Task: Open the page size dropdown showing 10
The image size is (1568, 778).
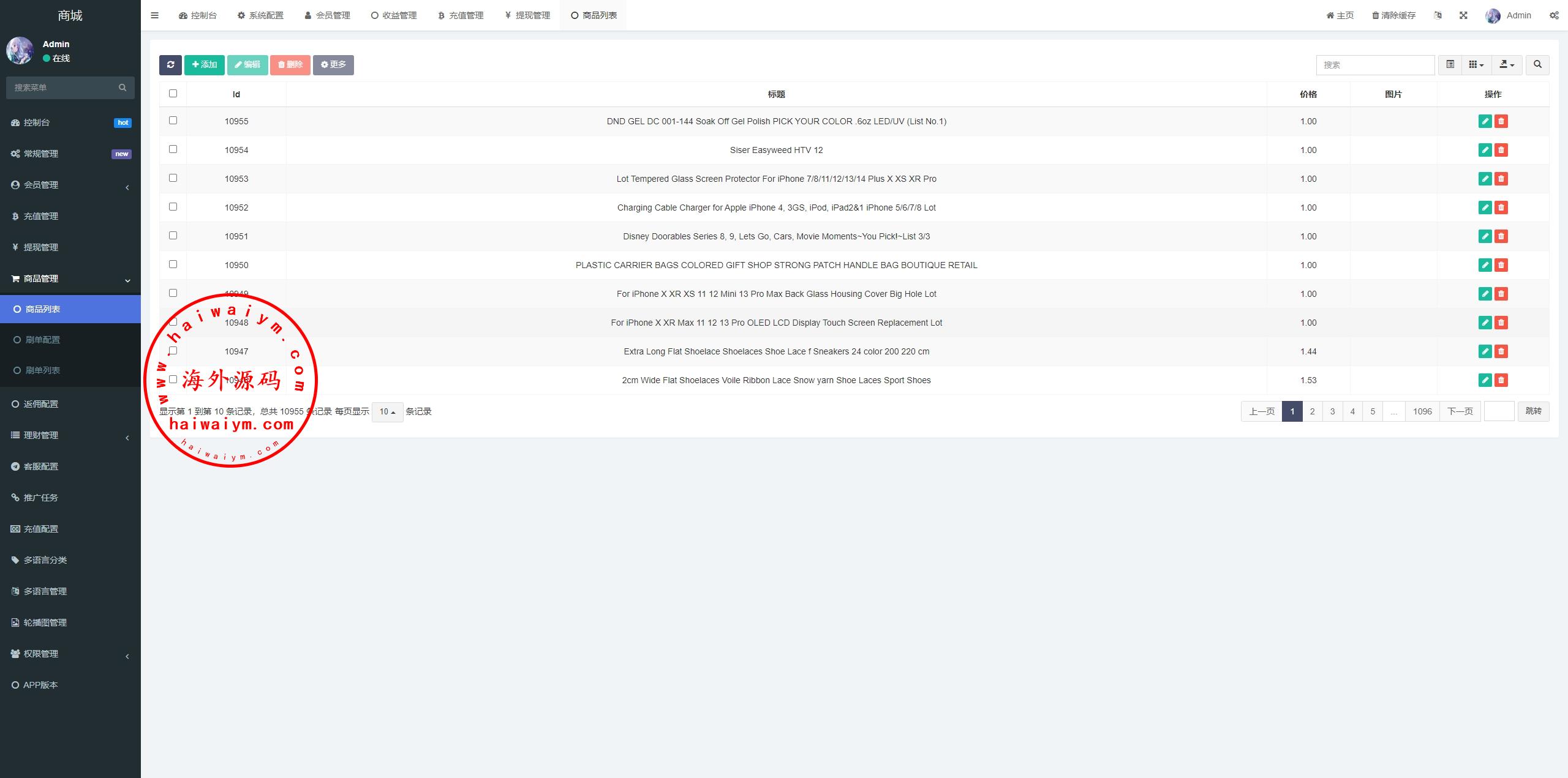Action: click(x=387, y=412)
